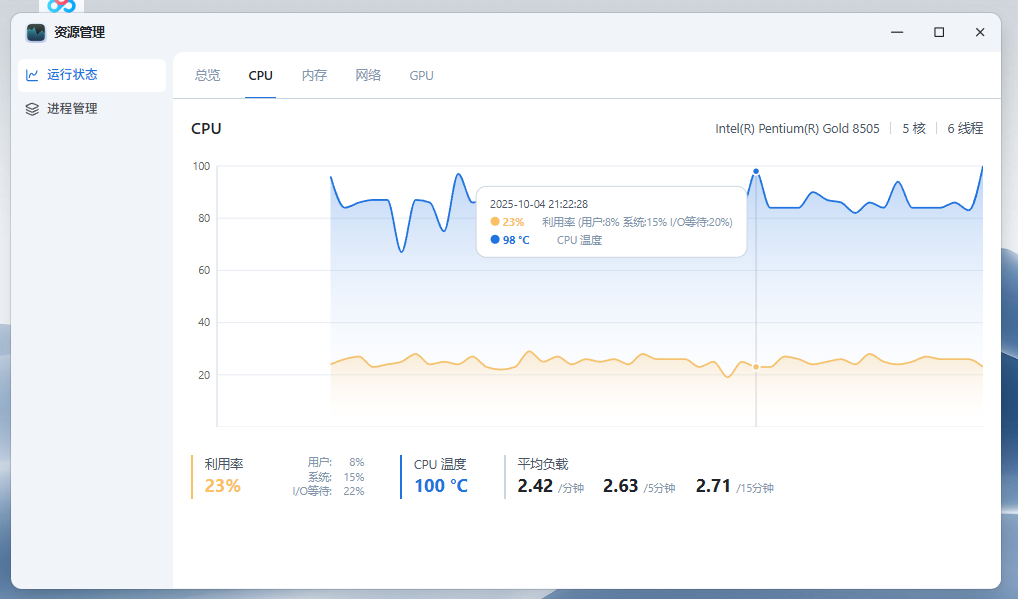
Task: Maximize the 资源管理 window
Action: pyautogui.click(x=939, y=32)
